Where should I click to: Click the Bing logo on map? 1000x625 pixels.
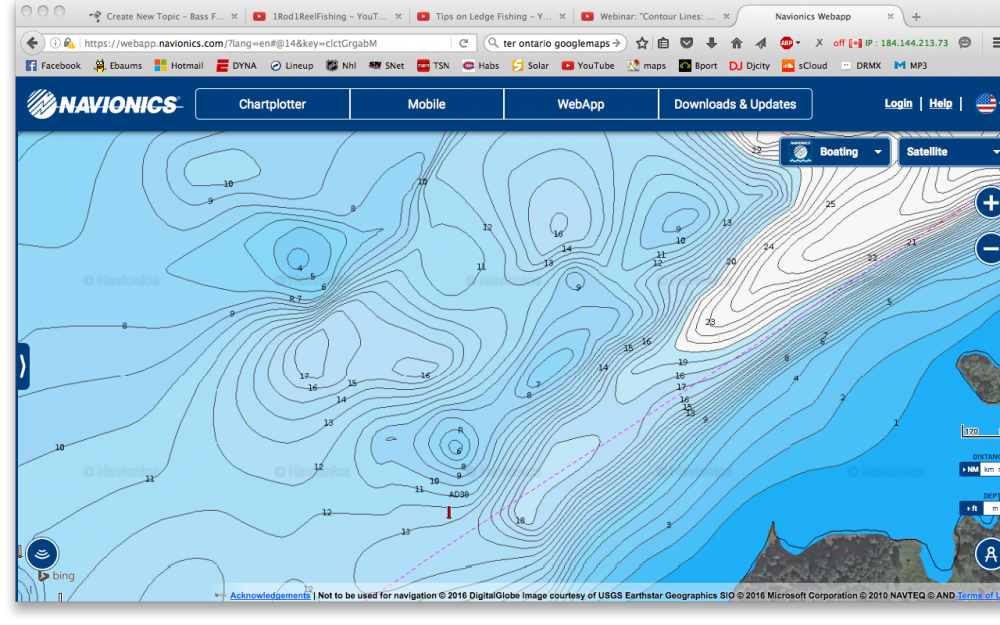(56, 575)
